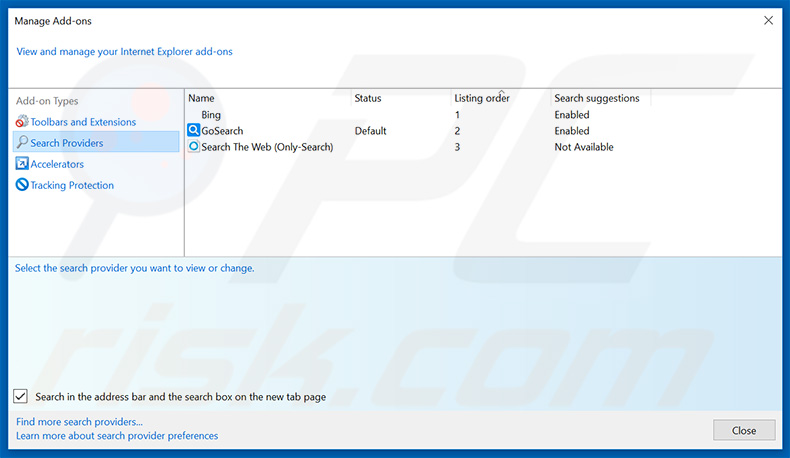
Task: Click the Close button
Action: click(744, 430)
